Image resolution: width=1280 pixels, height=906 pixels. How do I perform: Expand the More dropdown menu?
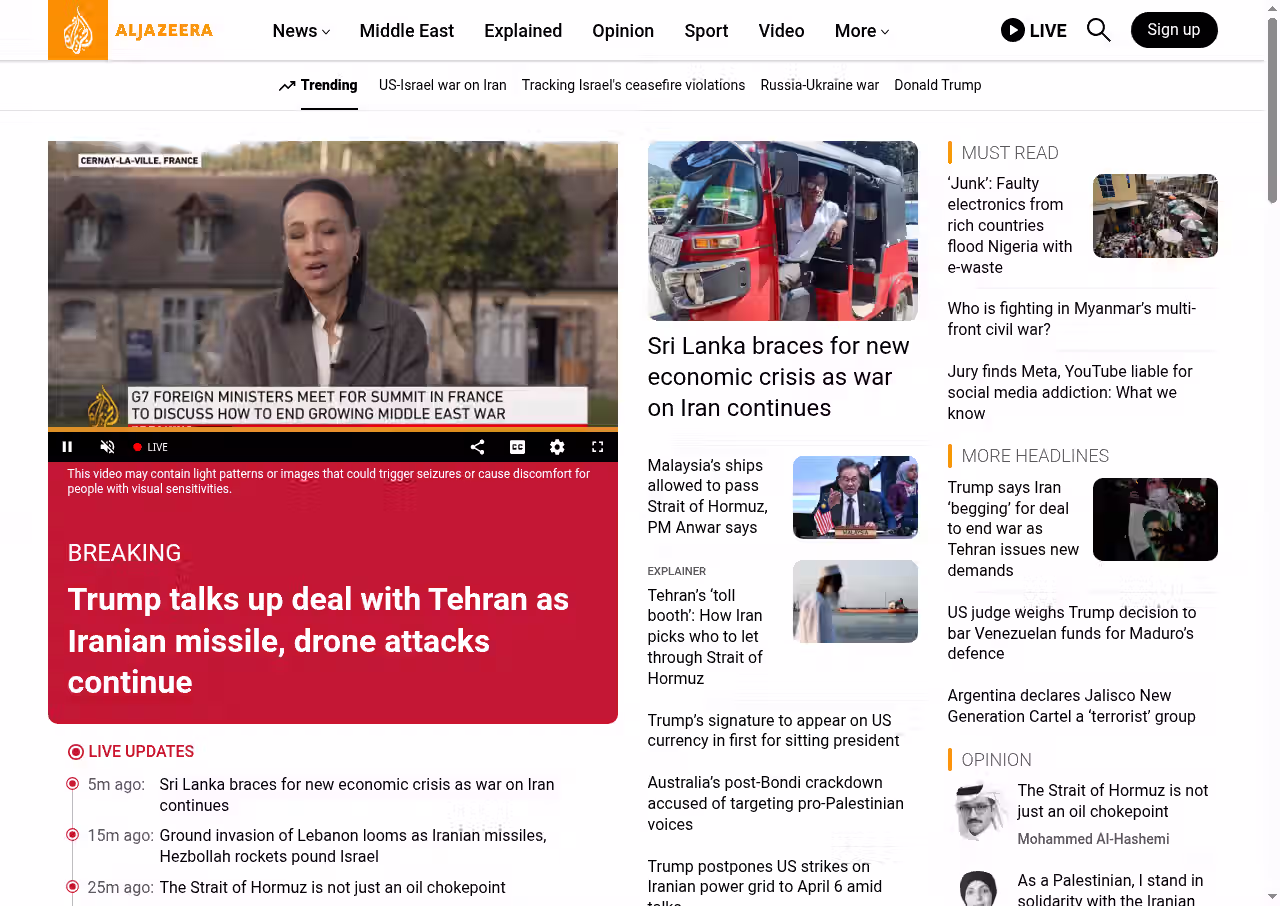tap(861, 31)
